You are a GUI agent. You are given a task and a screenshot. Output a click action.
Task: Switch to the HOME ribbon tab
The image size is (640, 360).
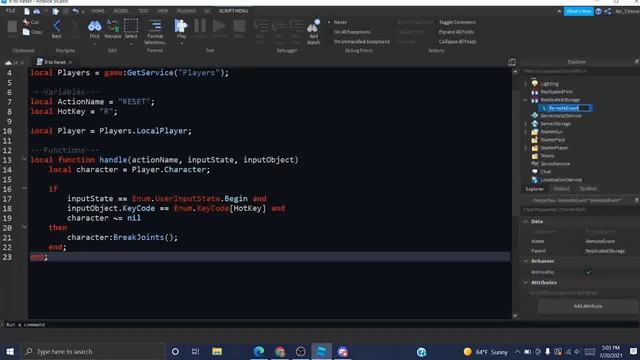98,11
